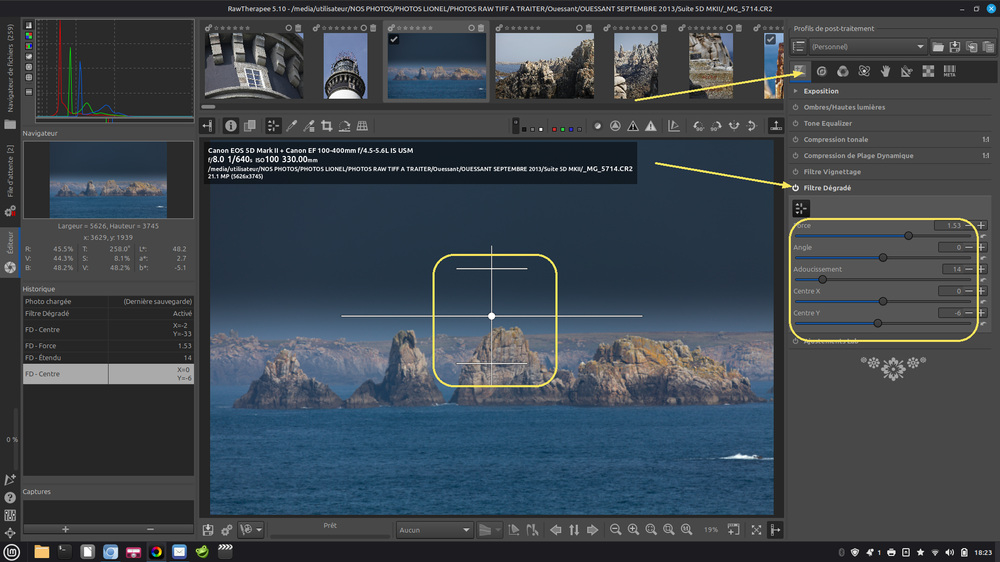This screenshot has width=1000, height=562.
Task: Open the (Personnel) profile dropdown
Action: (867, 47)
